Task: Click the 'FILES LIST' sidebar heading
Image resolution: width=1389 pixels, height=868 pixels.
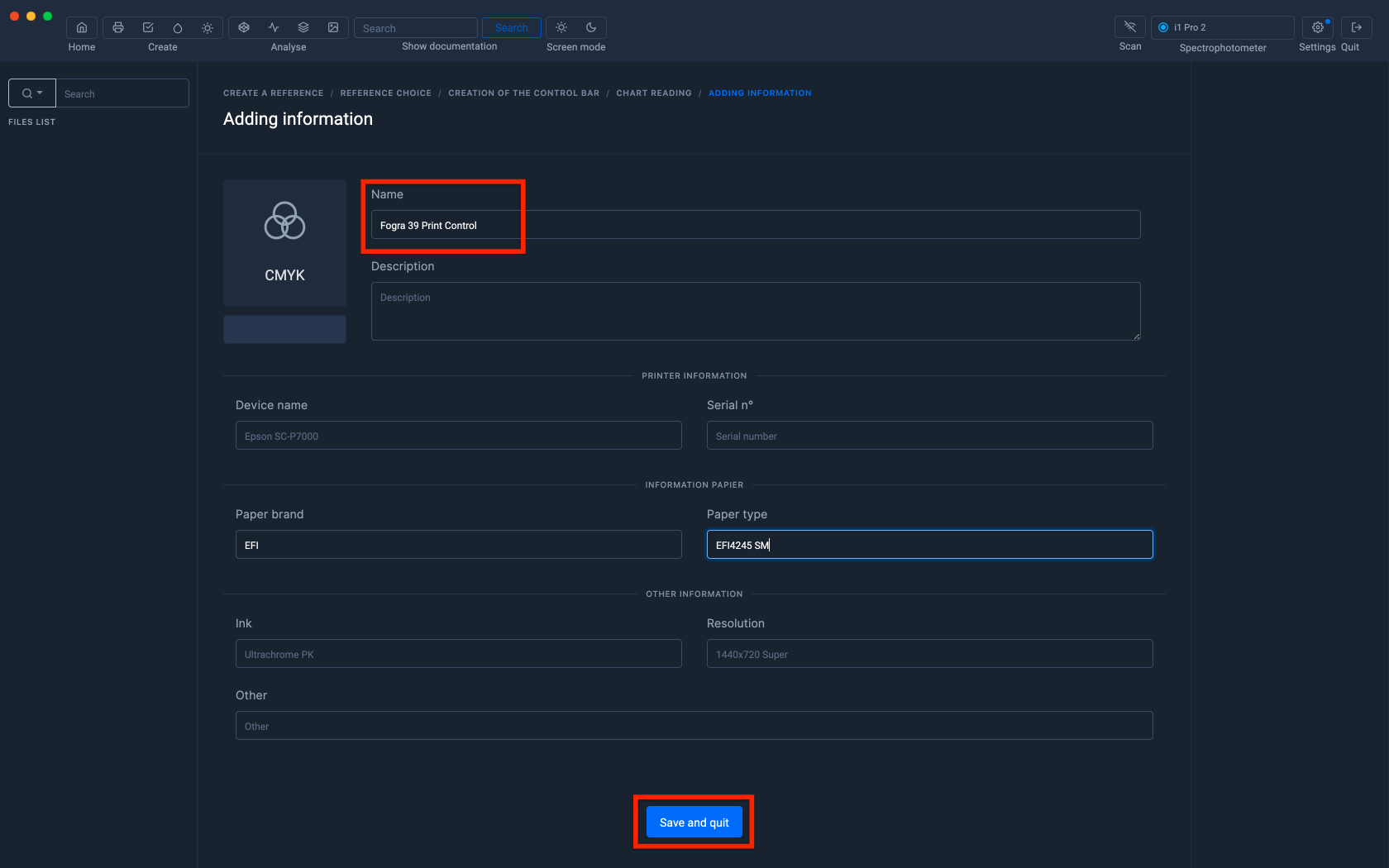Action: click(x=31, y=122)
